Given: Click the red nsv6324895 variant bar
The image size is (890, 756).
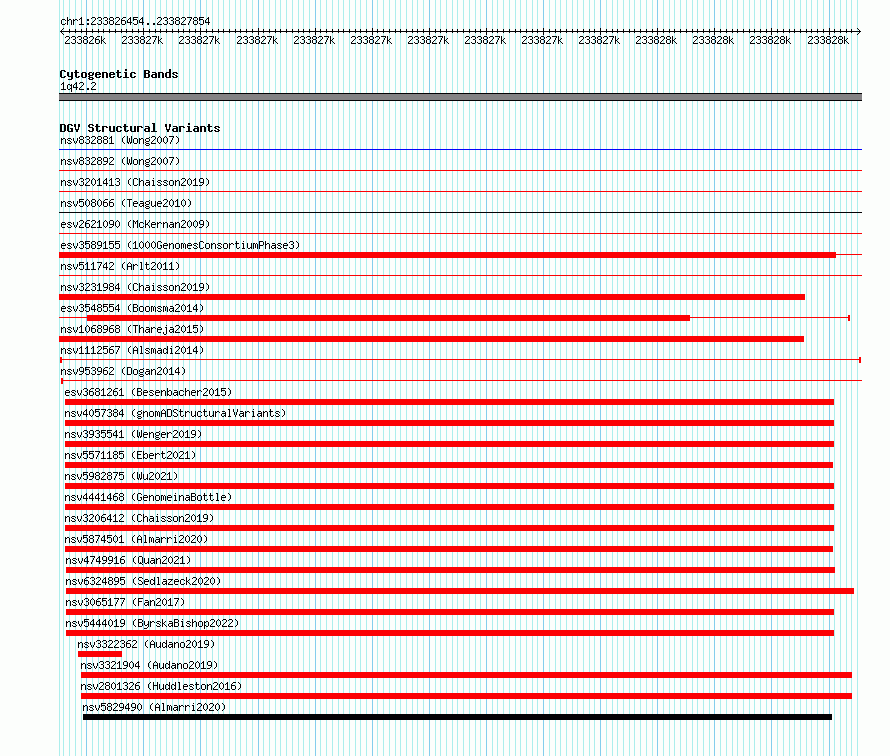Looking at the screenshot, I should [460, 591].
